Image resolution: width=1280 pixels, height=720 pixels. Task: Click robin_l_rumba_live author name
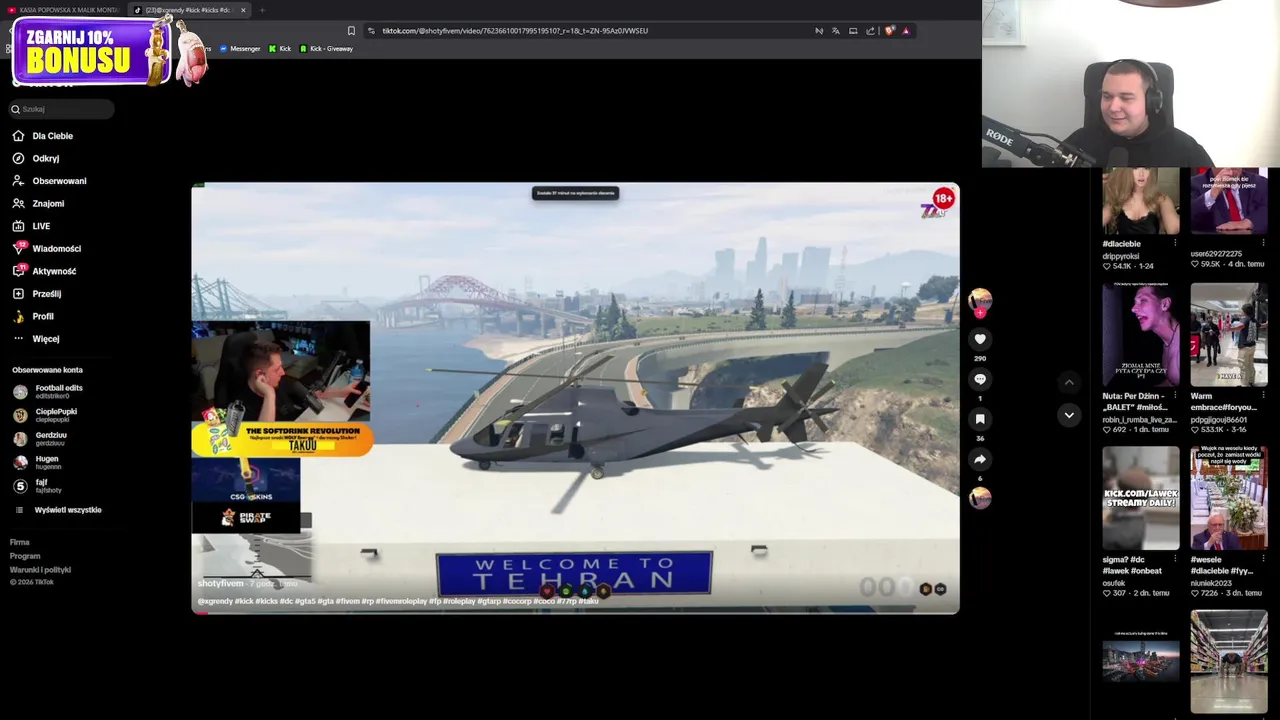coord(1140,420)
